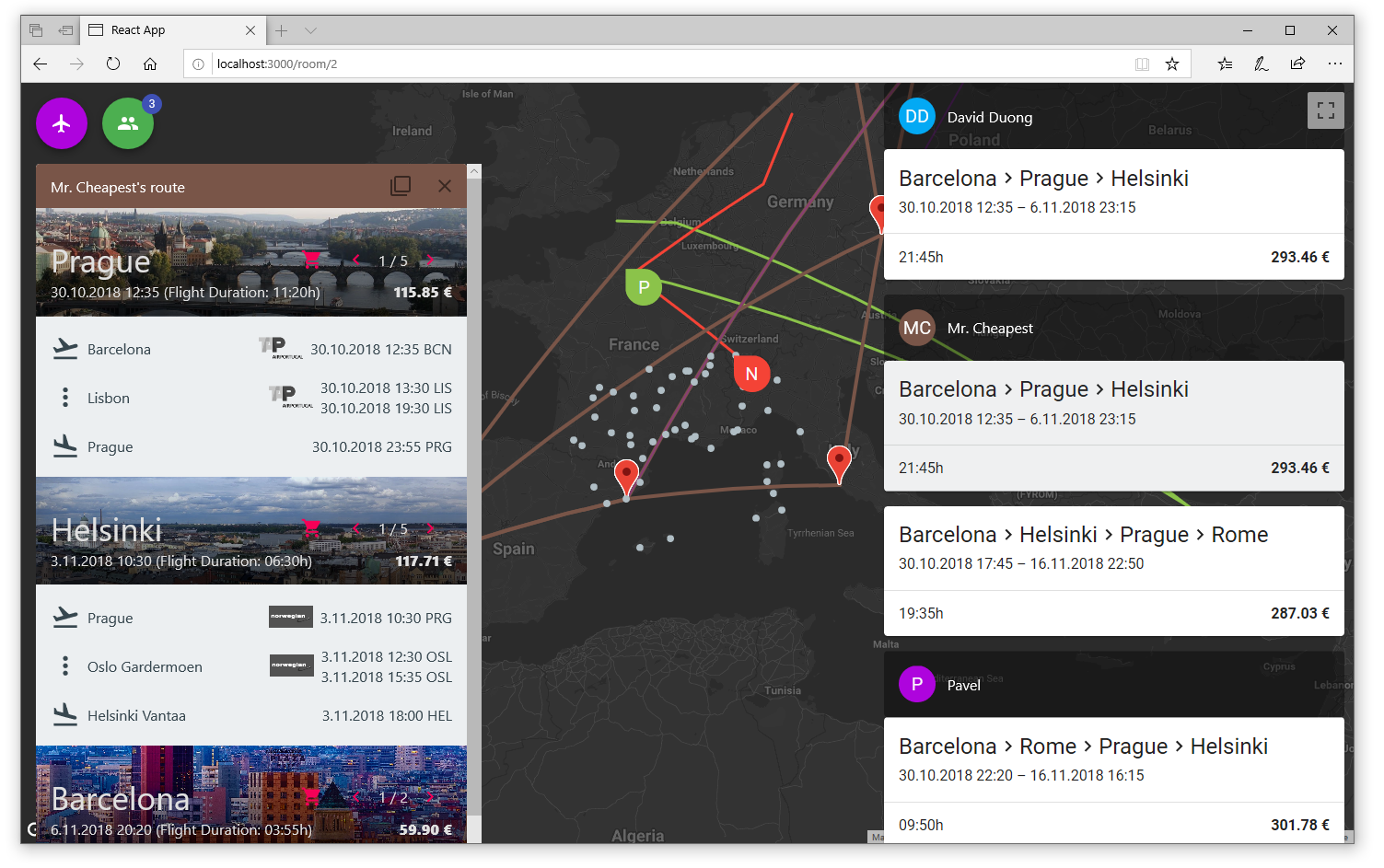Click the red N marker on the map
The image size is (1384, 868).
(x=751, y=374)
